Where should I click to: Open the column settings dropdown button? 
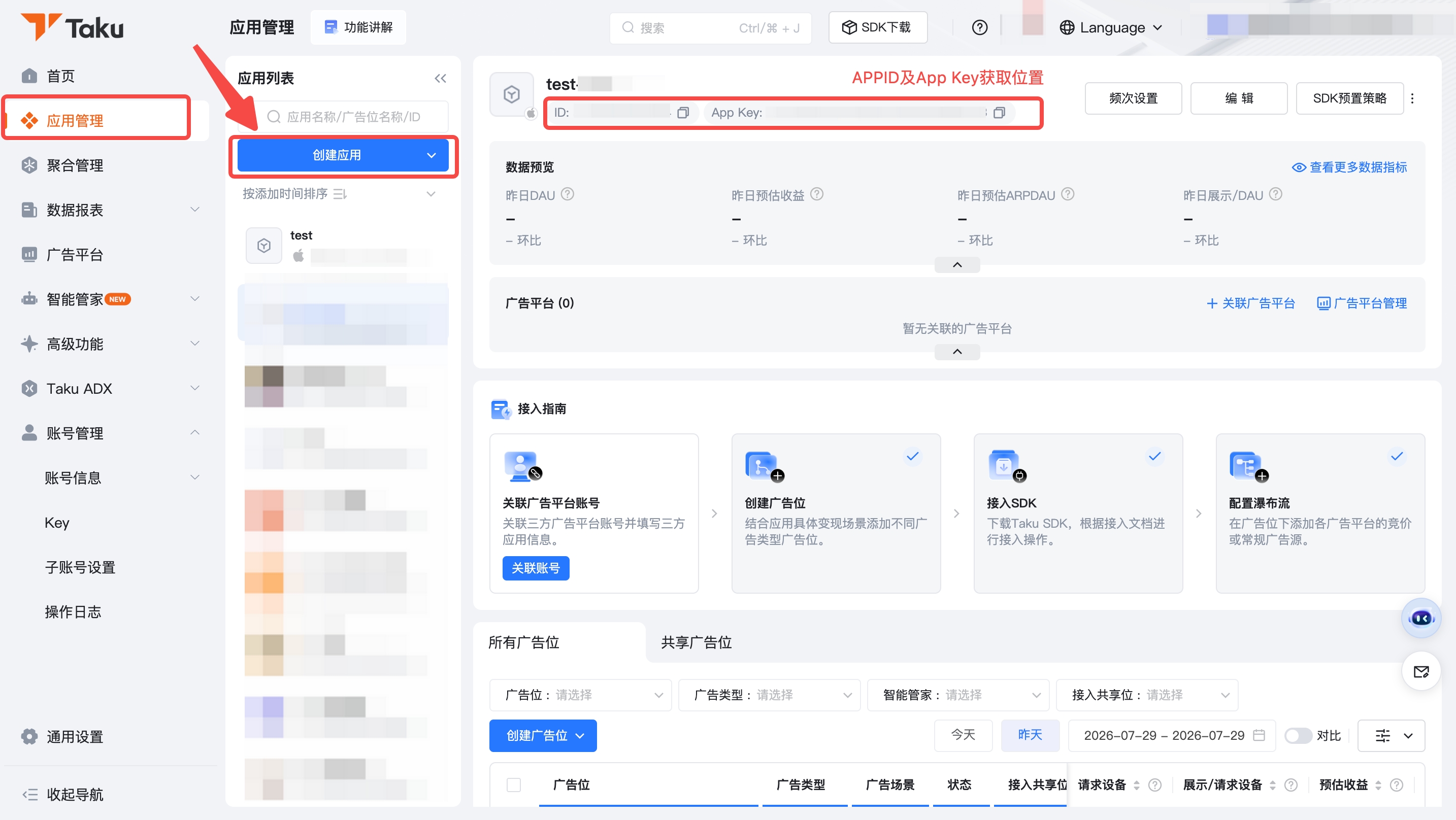pyautogui.click(x=1391, y=735)
